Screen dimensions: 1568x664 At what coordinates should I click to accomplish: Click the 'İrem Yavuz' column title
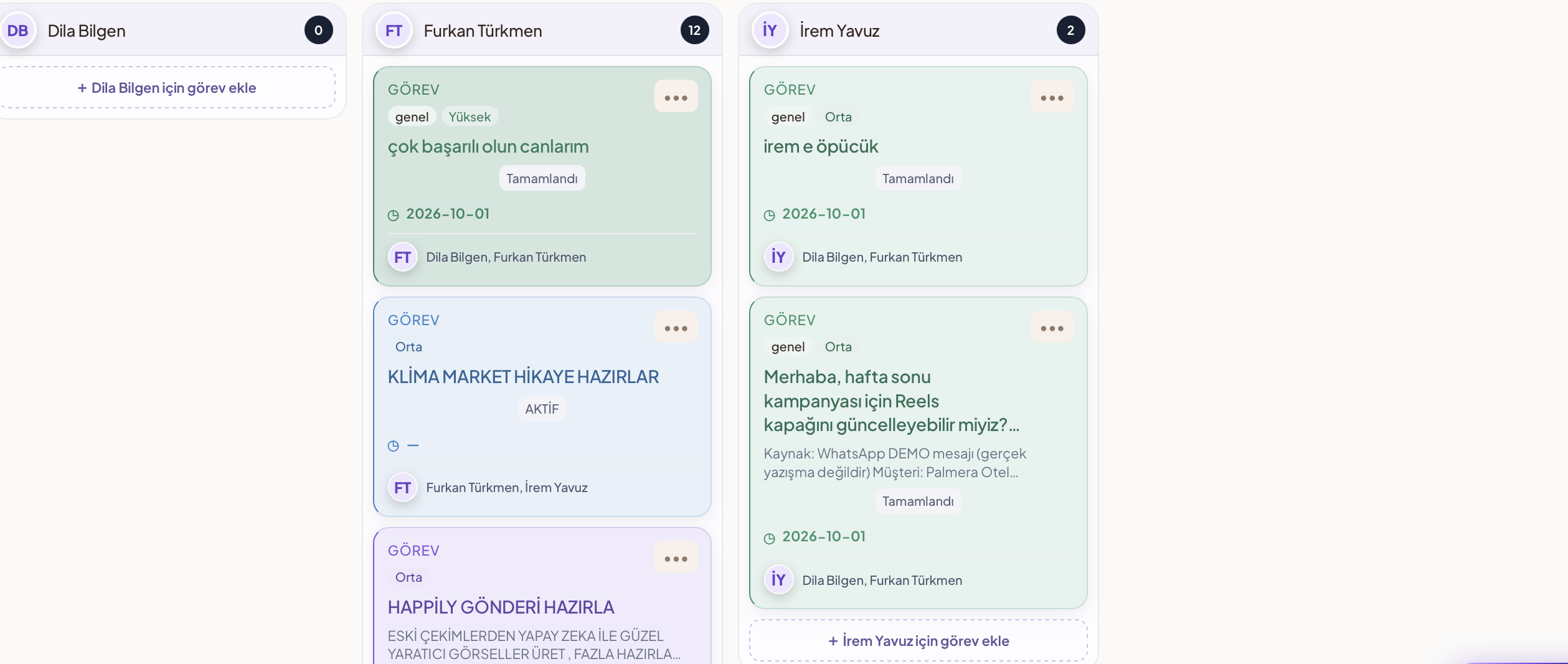(x=839, y=31)
